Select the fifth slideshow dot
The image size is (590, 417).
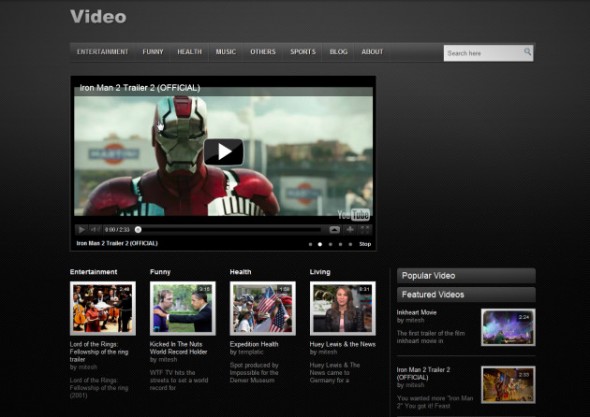tap(350, 244)
